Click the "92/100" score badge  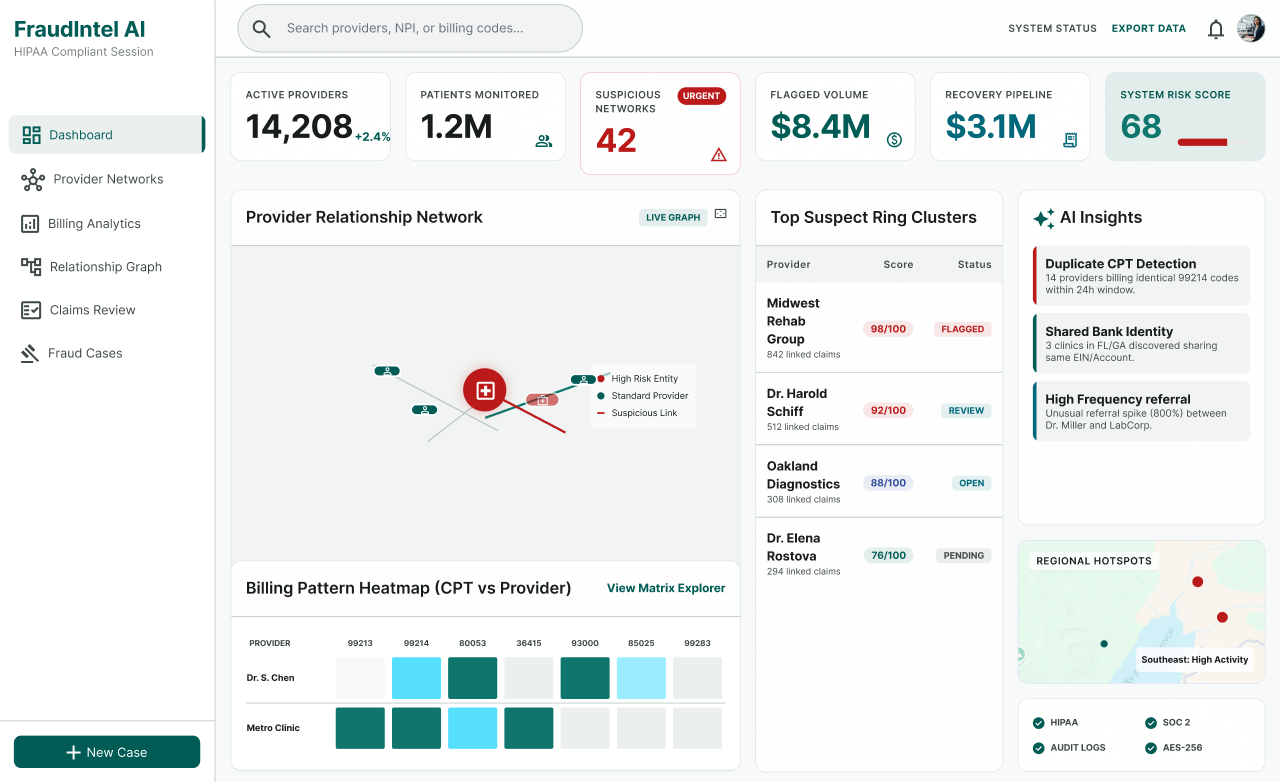point(888,410)
